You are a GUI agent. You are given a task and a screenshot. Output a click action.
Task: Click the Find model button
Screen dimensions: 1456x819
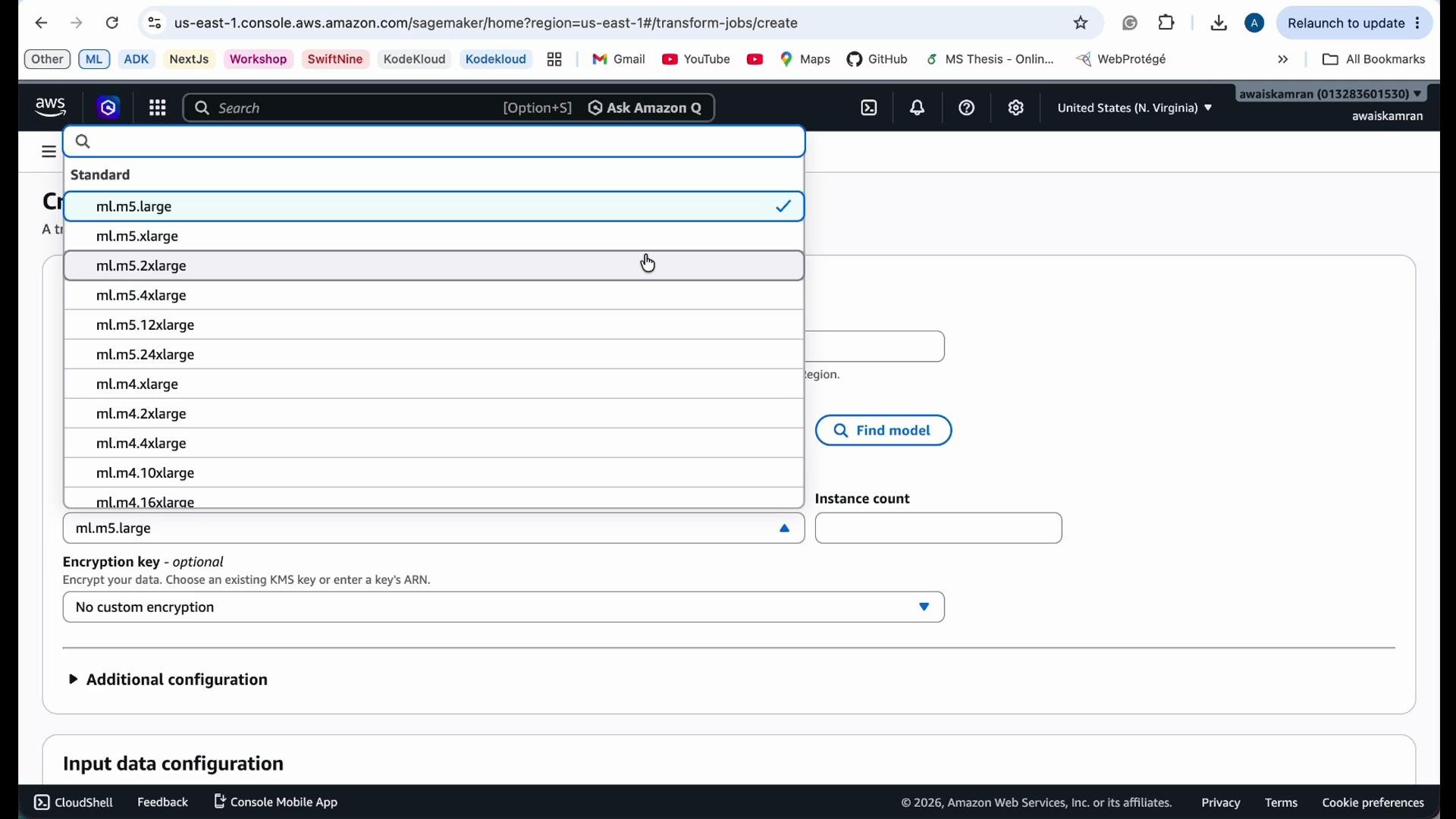point(883,431)
